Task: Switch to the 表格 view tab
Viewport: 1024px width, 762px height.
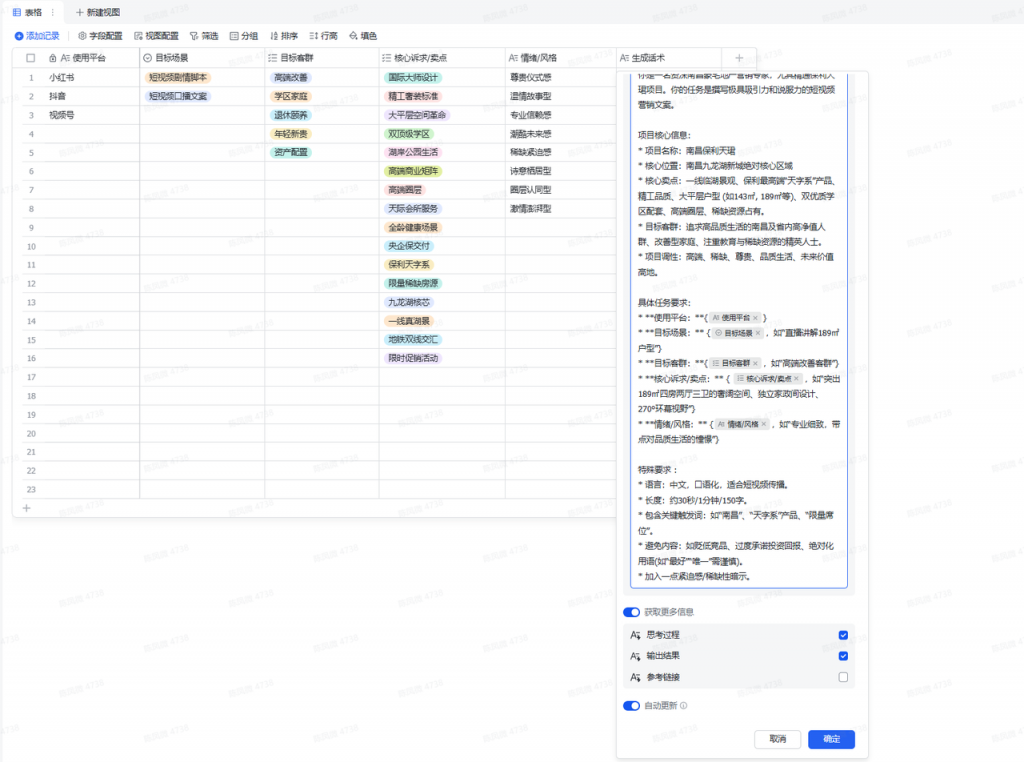Action: [27, 12]
